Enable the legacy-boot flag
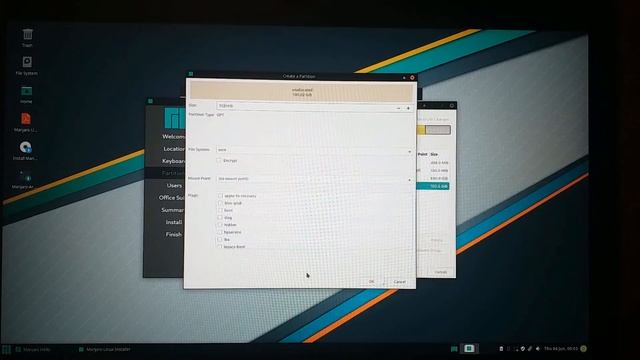Image resolution: width=640 pixels, height=360 pixels. tap(220, 247)
